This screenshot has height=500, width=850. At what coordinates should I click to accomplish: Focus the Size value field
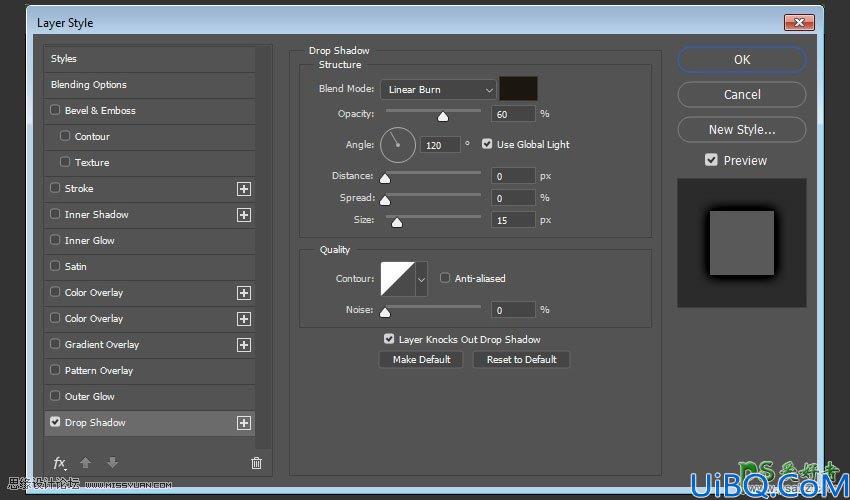(513, 220)
